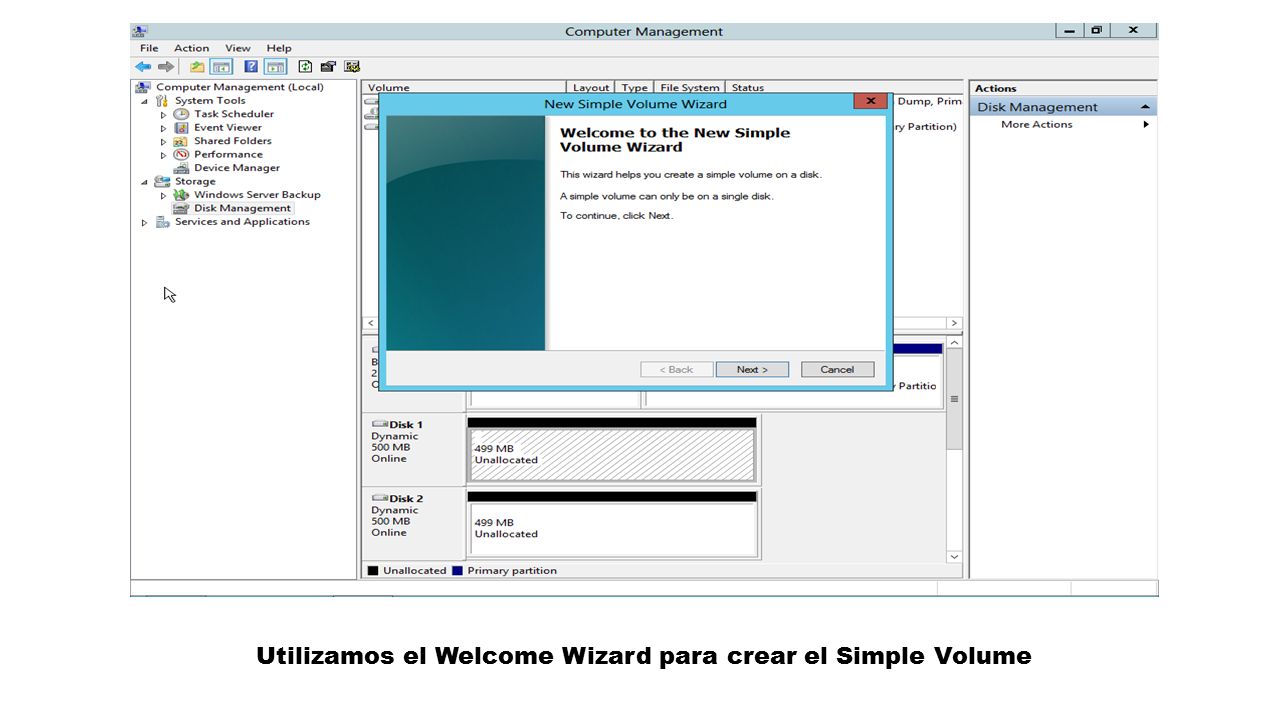Viewport: 1280px width, 720px height.
Task: Select the 499 MB Unallocated region on Disk 2
Action: (x=612, y=529)
